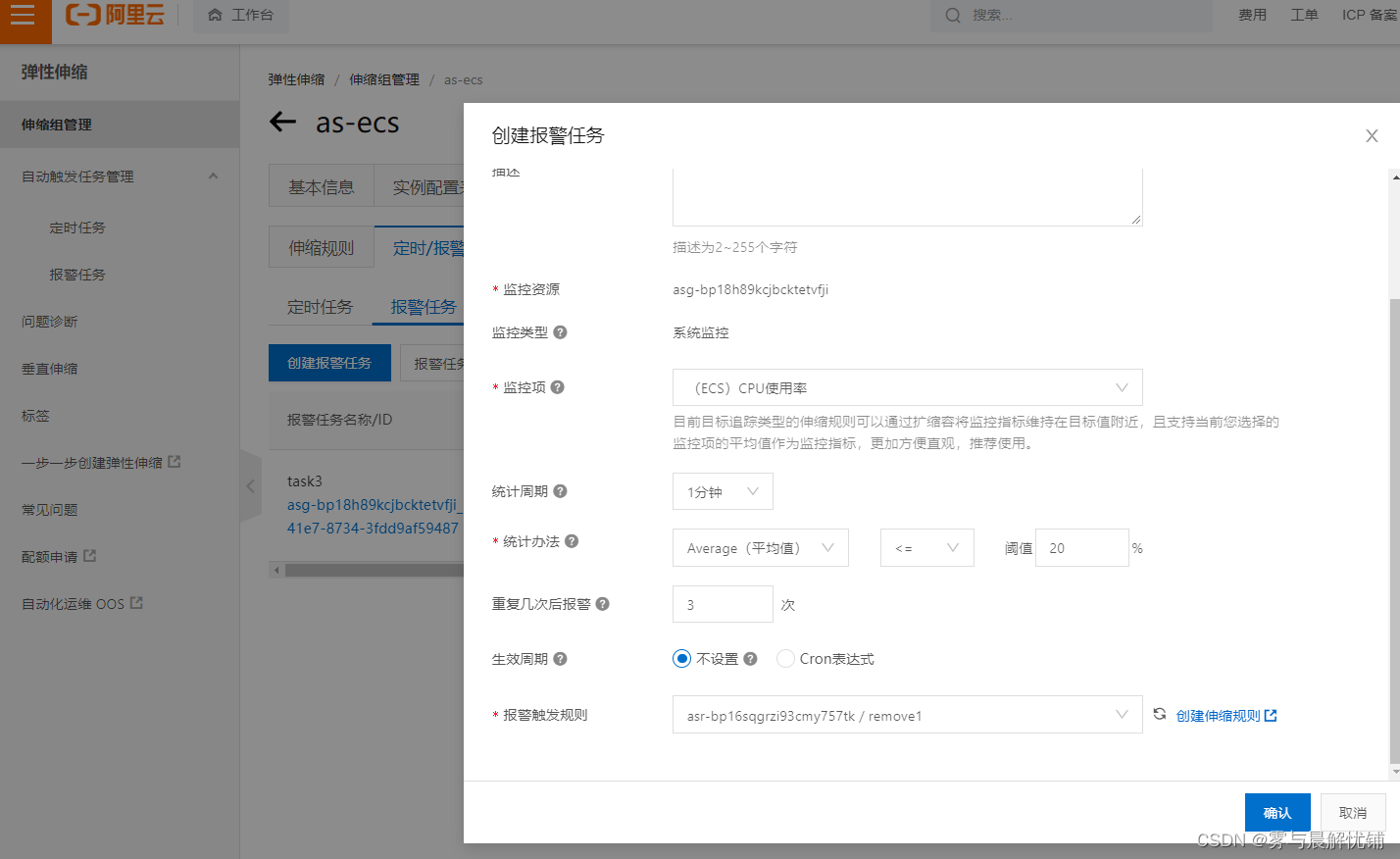This screenshot has width=1400, height=859.
Task: Open 标签 in sidebar
Action: pyautogui.click(x=35, y=416)
